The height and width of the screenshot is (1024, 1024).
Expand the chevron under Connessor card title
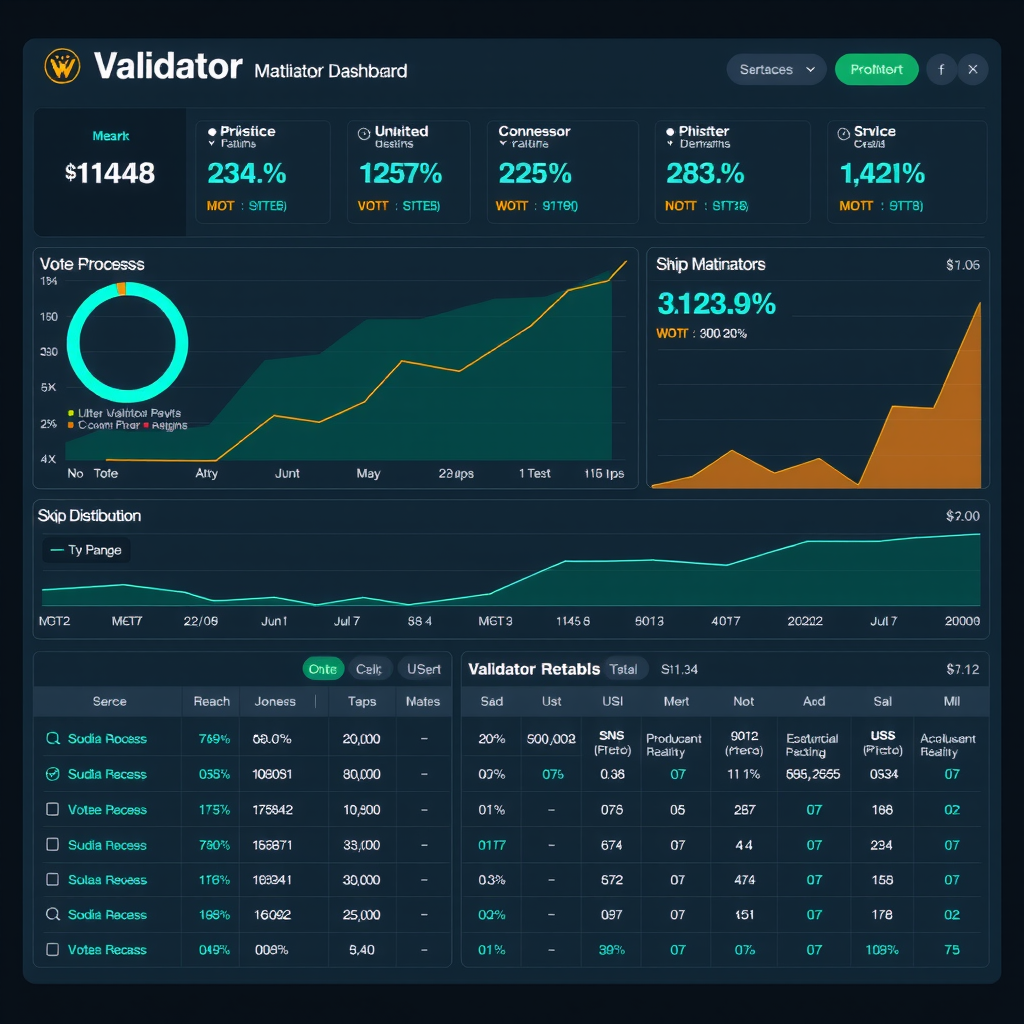click(x=502, y=144)
